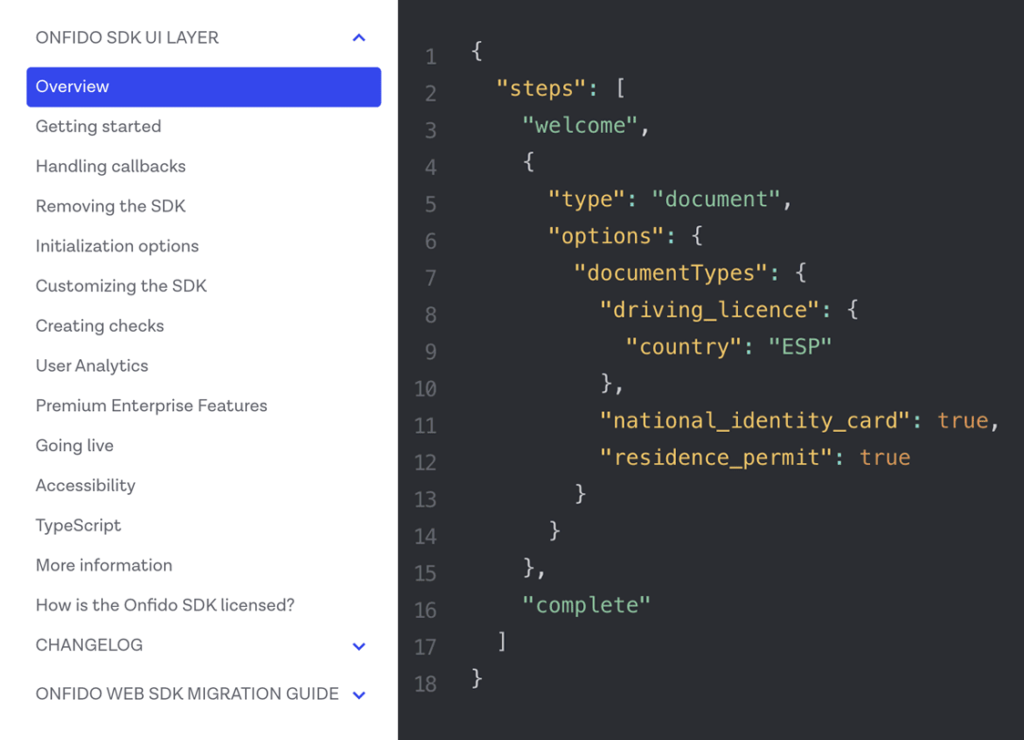Click line number 9 in gutter

point(430,352)
